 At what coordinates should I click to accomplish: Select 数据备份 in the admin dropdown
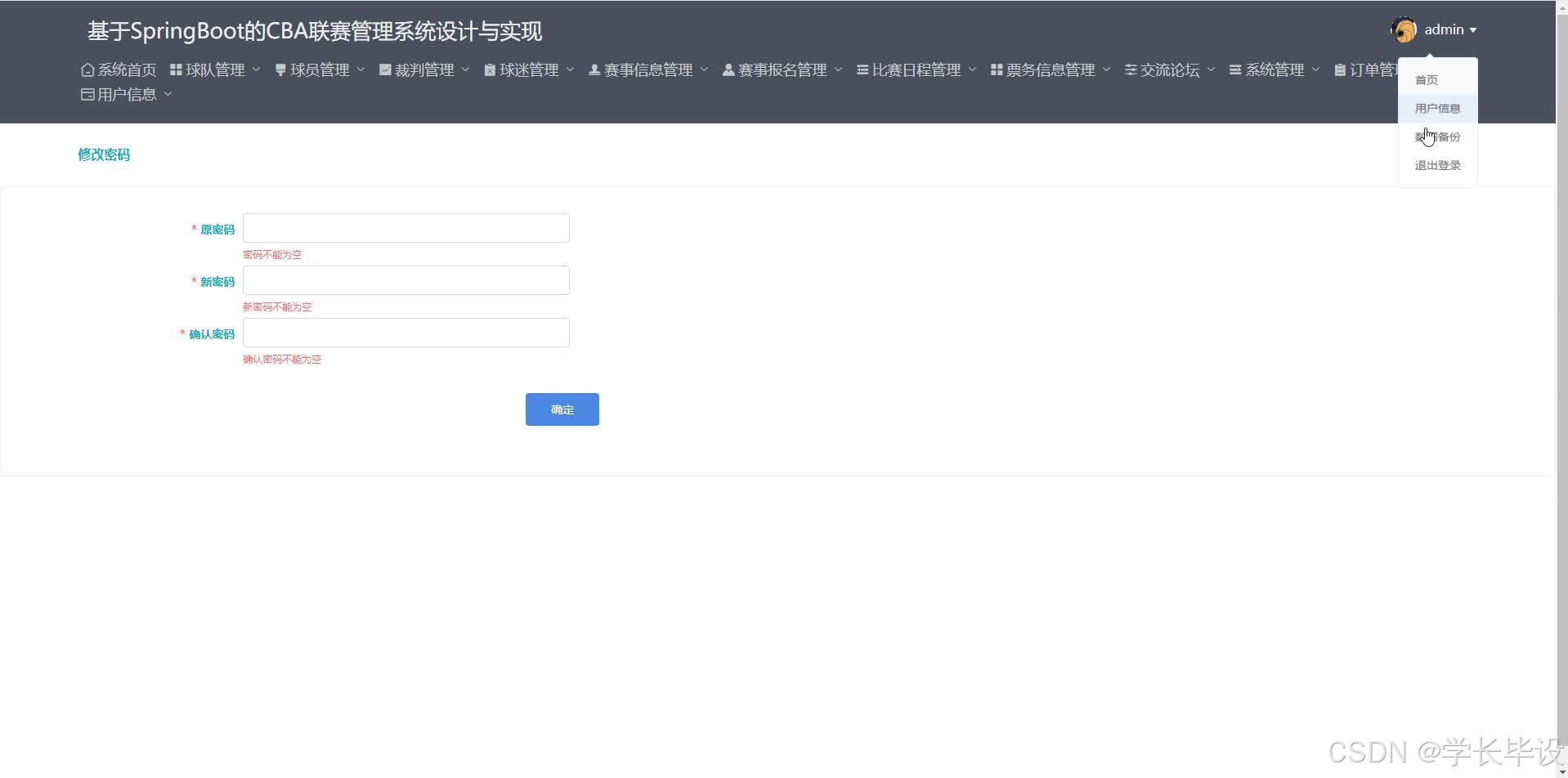click(x=1437, y=137)
